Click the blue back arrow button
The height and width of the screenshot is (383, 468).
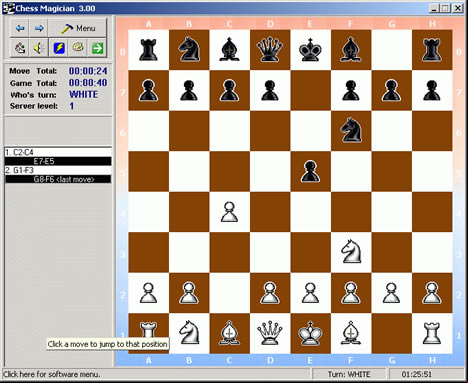point(20,28)
